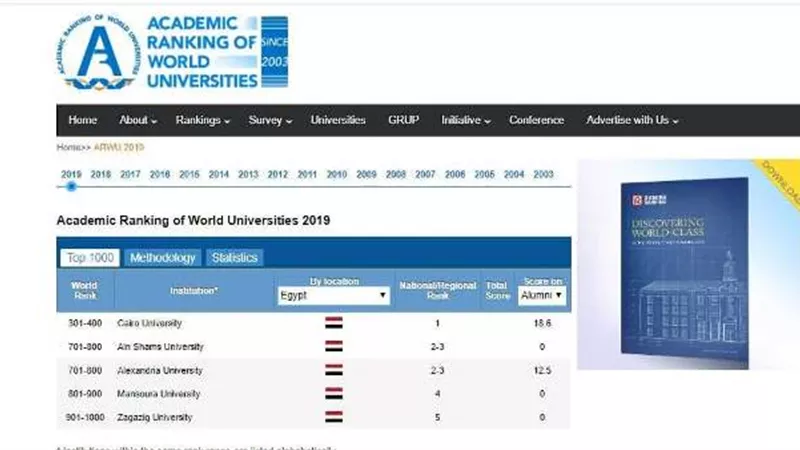Viewport: 800px width, 450px height.
Task: Click the Total Score column header
Action: pos(497,290)
